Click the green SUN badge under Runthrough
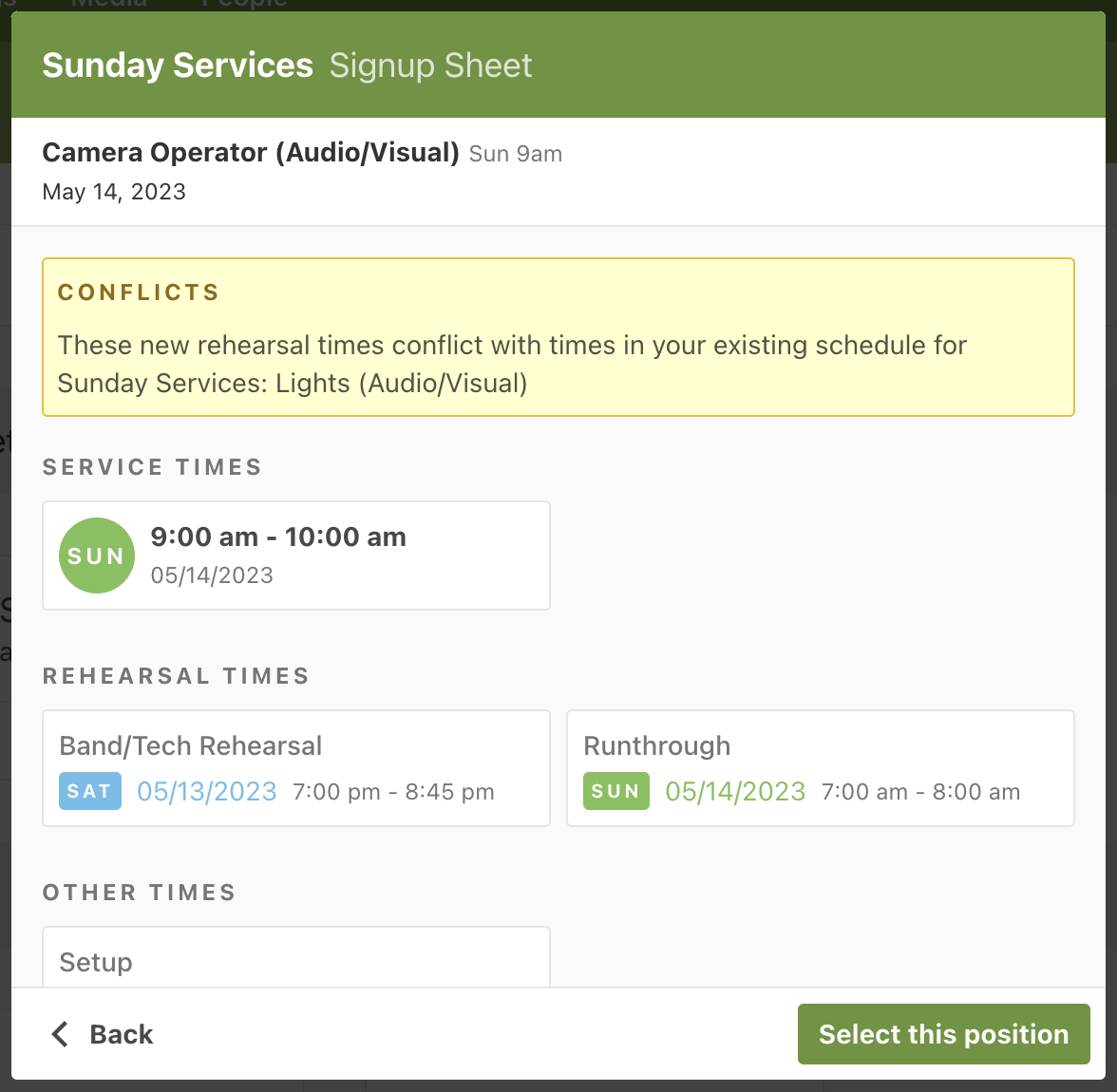Viewport: 1117px width, 1092px height. point(615,791)
